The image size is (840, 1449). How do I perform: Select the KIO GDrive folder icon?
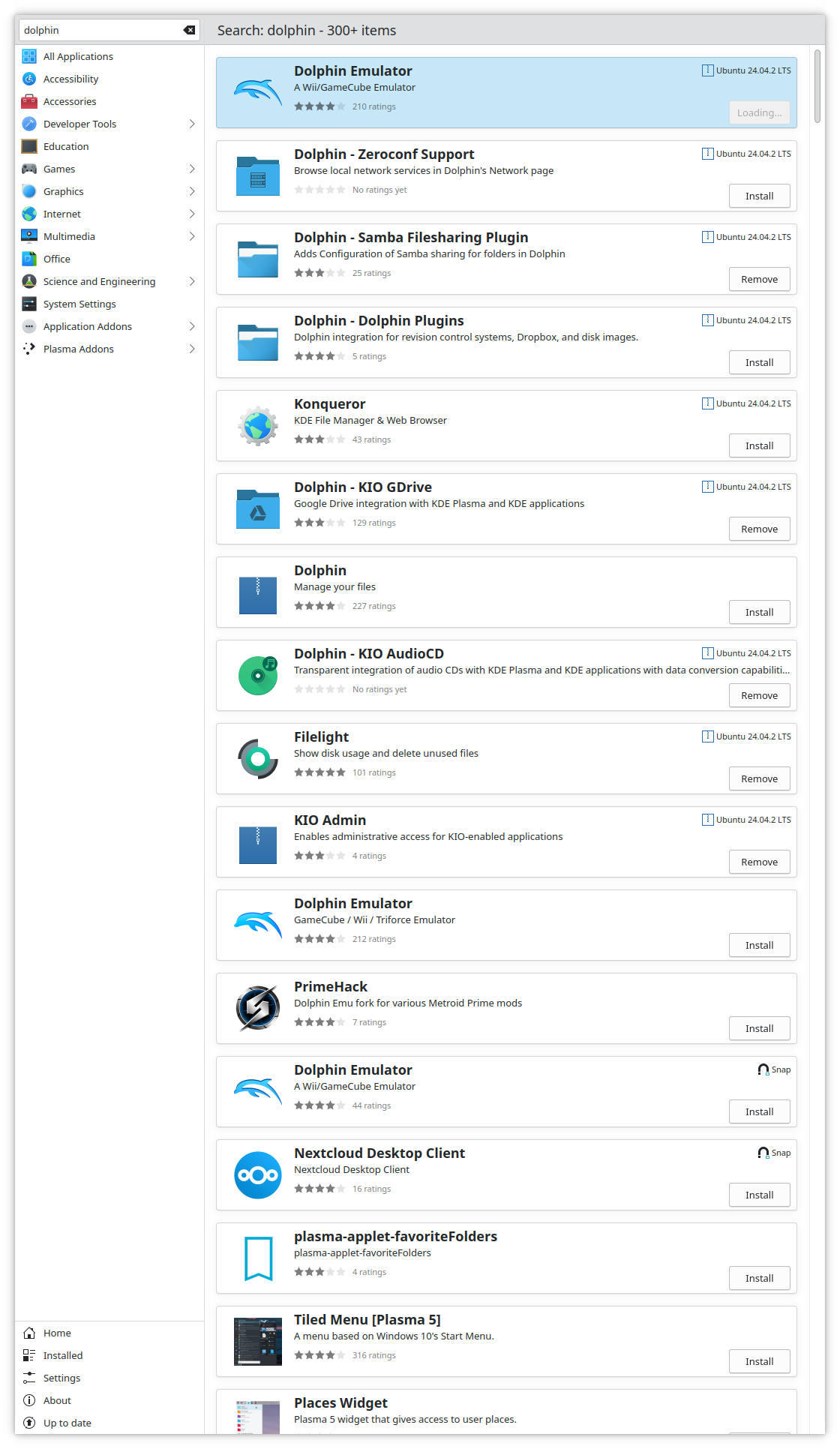point(258,508)
